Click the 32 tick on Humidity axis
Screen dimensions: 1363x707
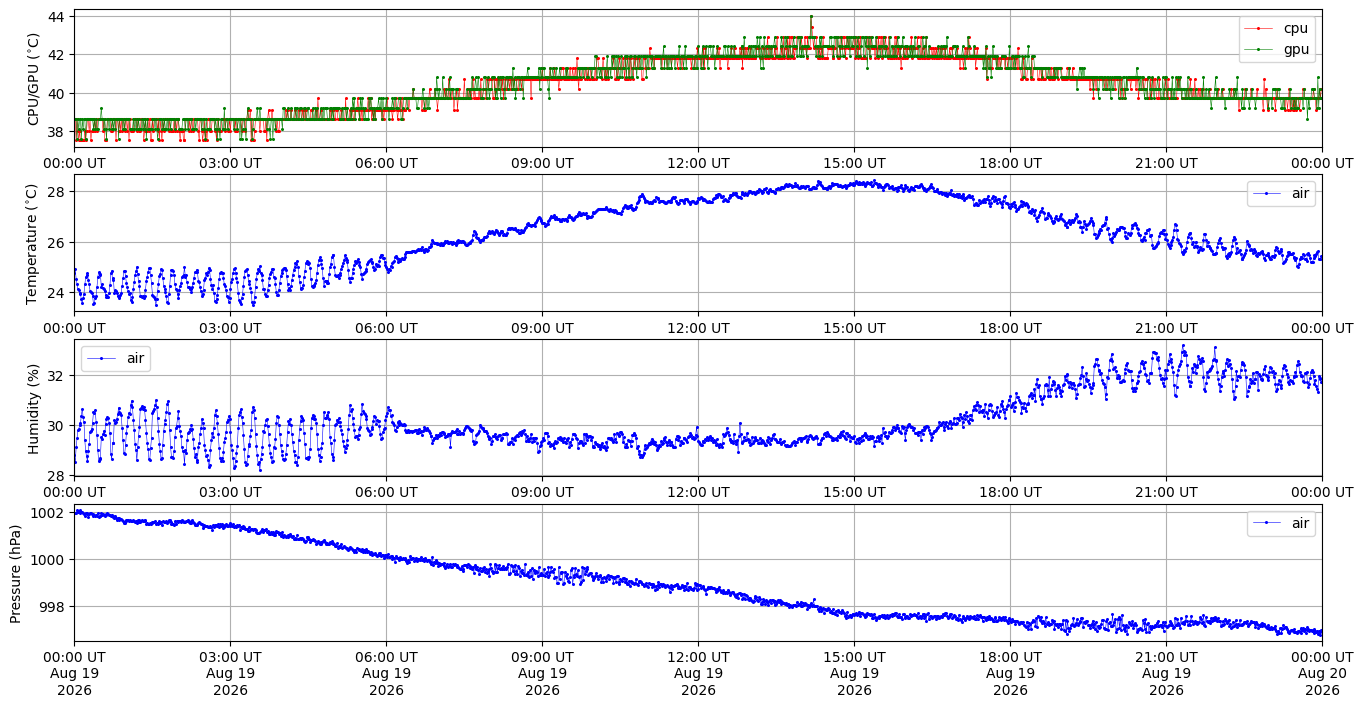[57, 376]
